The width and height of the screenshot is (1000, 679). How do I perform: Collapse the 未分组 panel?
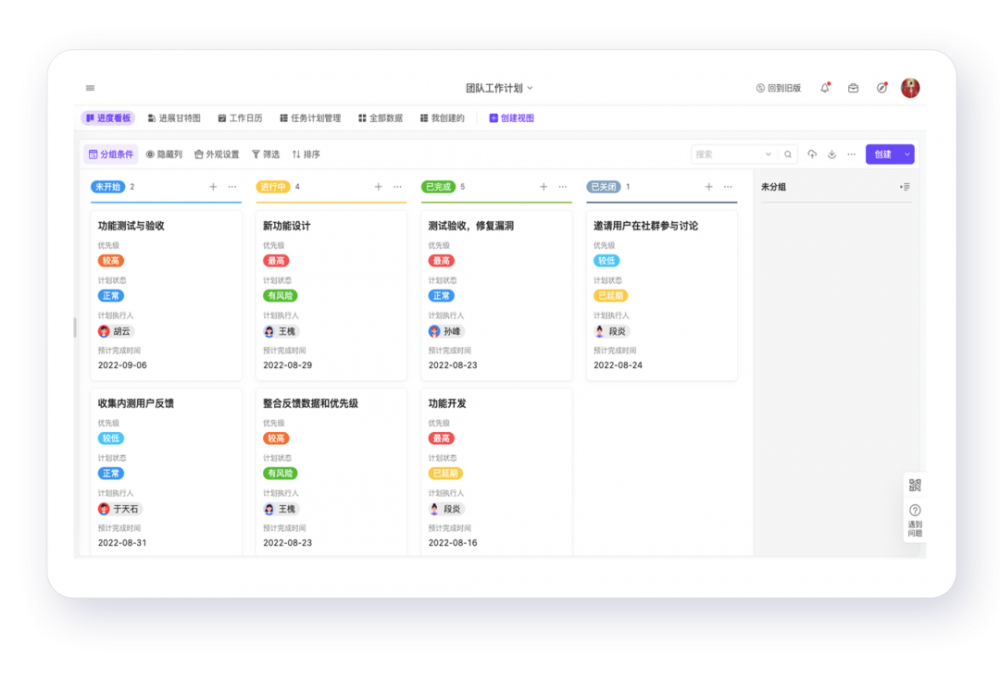coord(905,187)
